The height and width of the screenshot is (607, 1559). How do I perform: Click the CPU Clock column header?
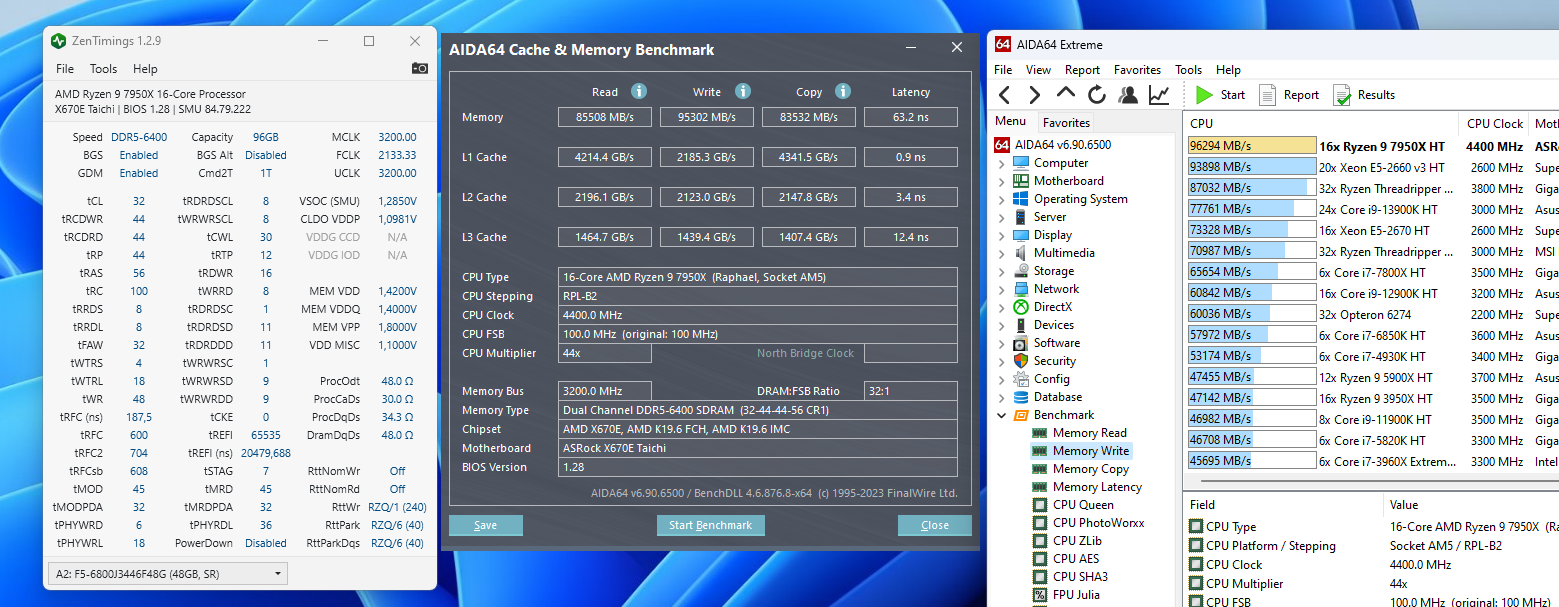1494,124
